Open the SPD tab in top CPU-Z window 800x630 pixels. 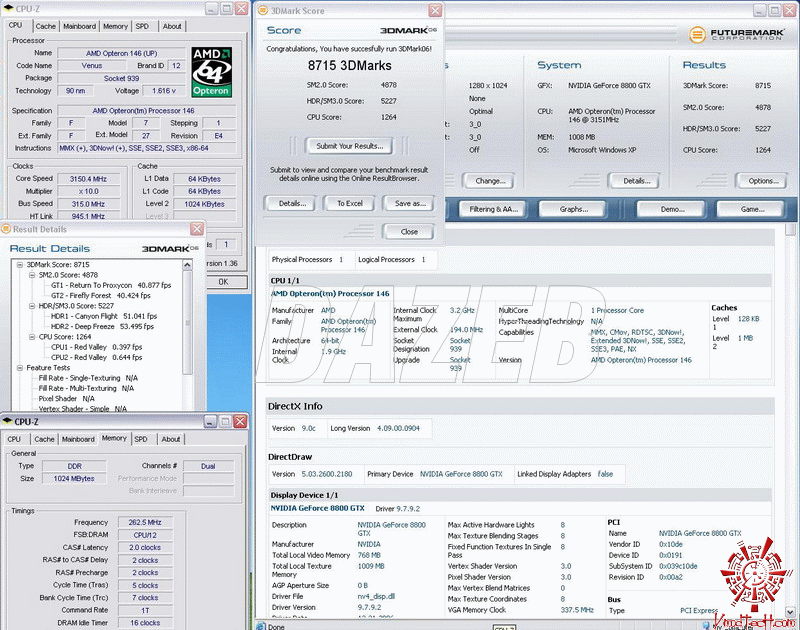click(x=142, y=26)
